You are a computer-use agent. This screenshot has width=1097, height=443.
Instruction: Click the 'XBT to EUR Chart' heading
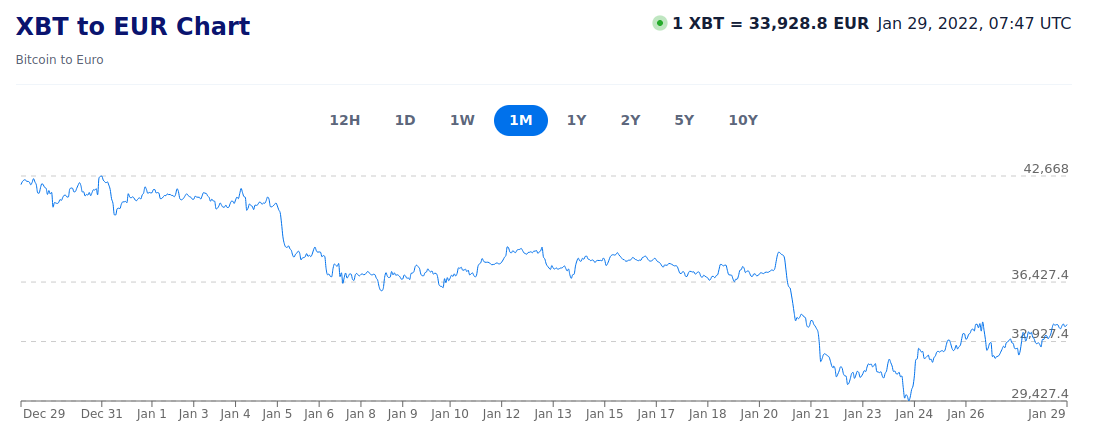pyautogui.click(x=133, y=27)
